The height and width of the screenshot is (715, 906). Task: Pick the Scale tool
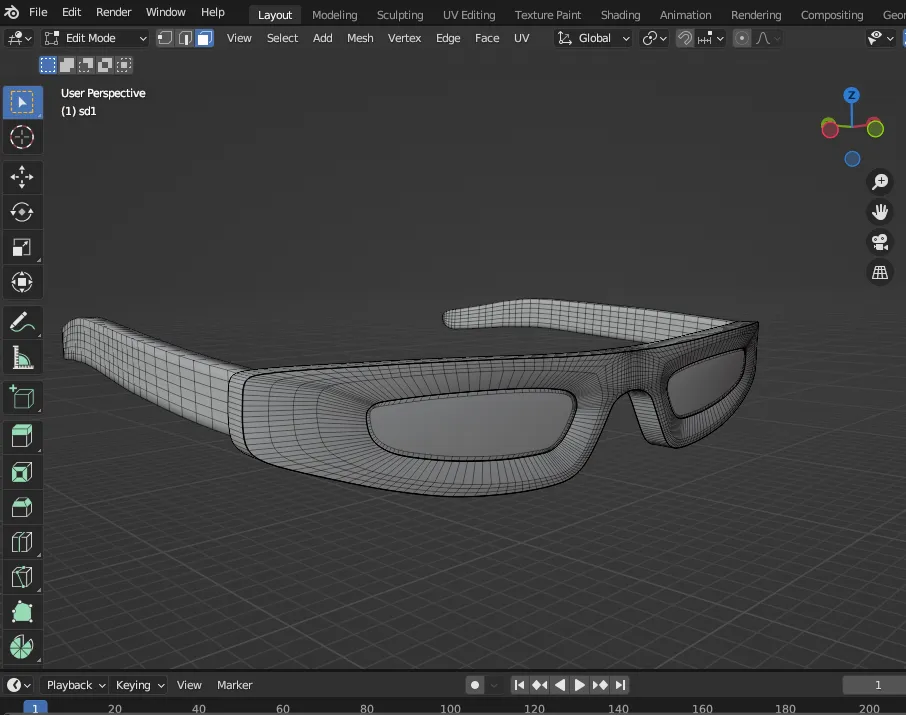tap(22, 247)
